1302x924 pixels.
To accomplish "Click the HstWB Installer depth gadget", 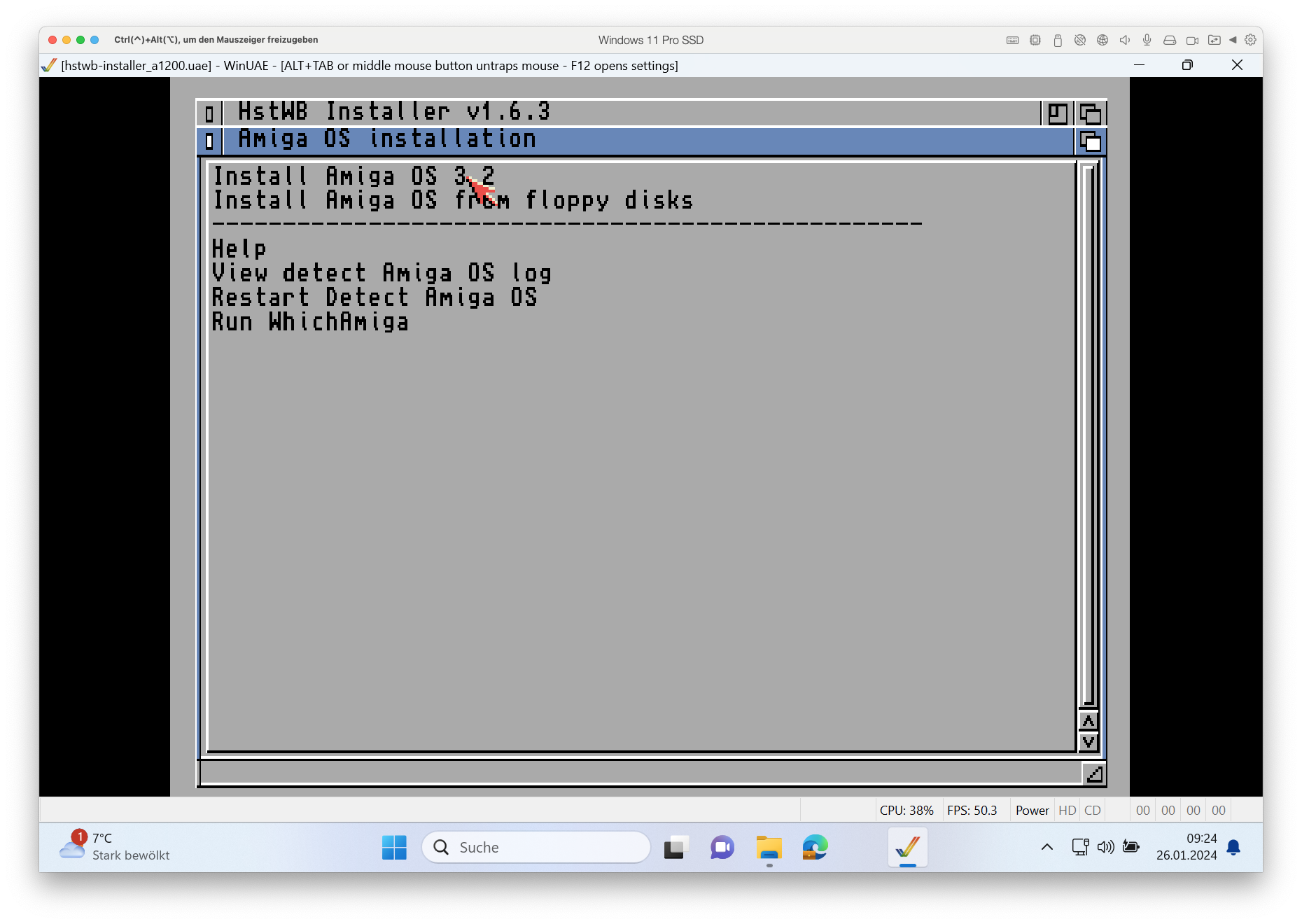I will (1091, 113).
